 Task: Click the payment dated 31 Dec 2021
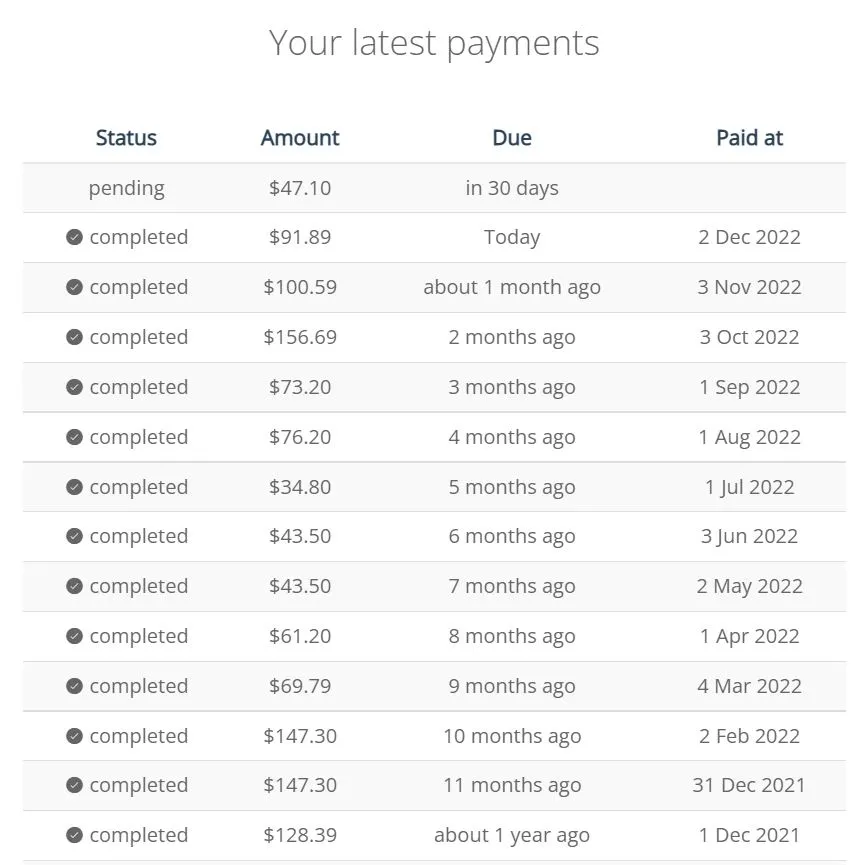click(x=434, y=786)
